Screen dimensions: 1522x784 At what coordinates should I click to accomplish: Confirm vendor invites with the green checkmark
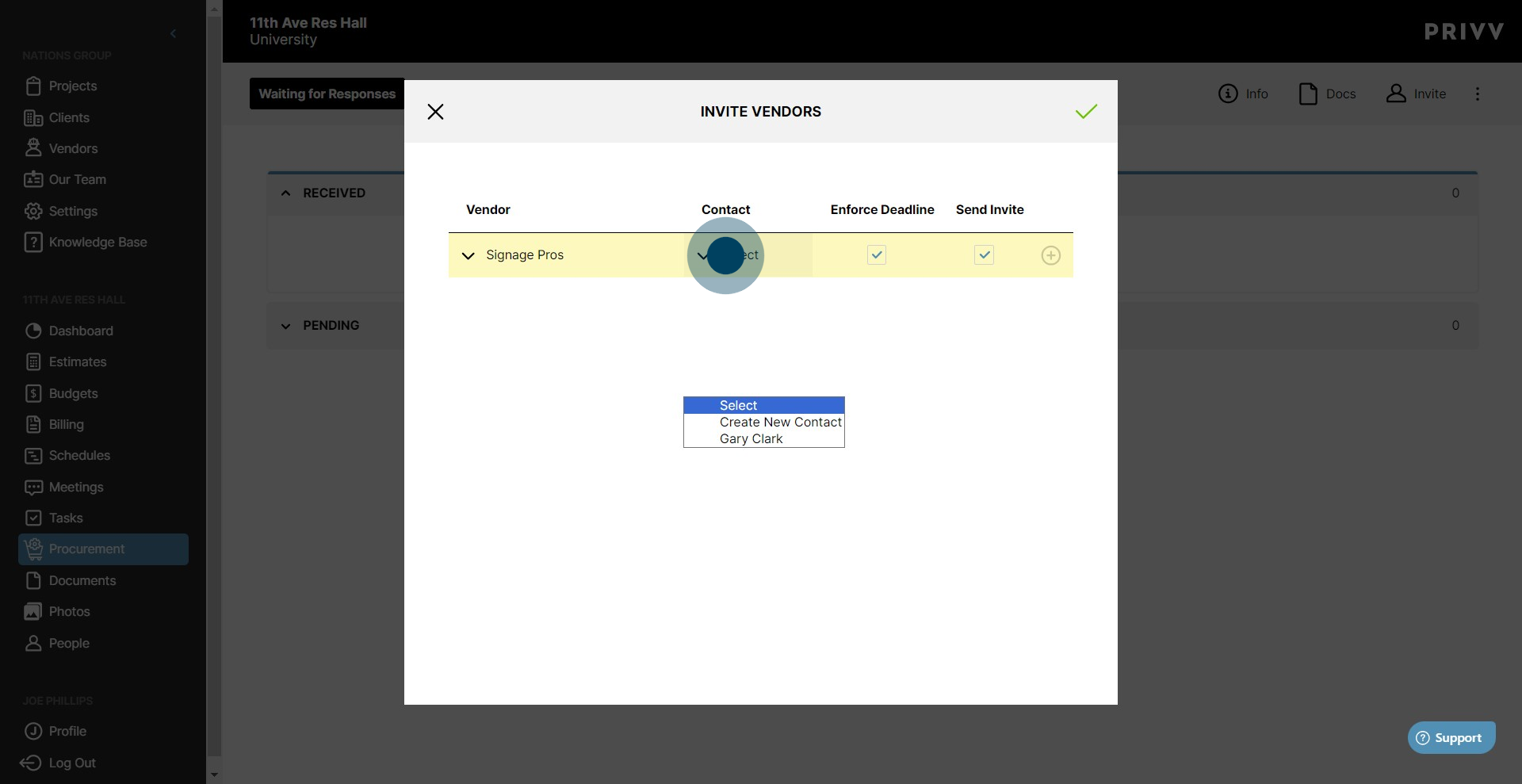click(1086, 111)
